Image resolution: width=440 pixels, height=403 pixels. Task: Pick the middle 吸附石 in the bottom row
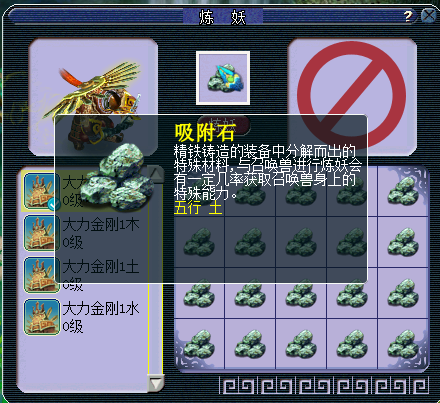[x=301, y=344]
